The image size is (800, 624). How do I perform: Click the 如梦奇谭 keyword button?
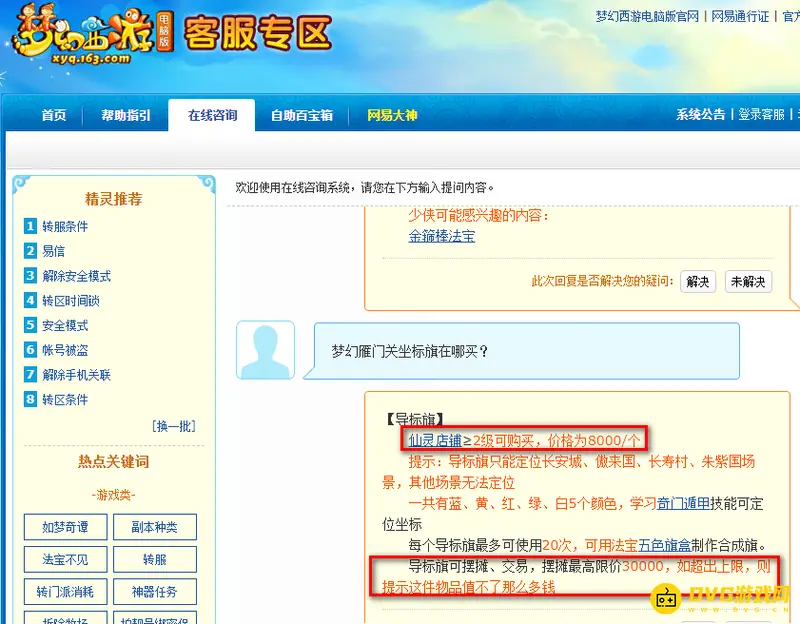tap(65, 527)
